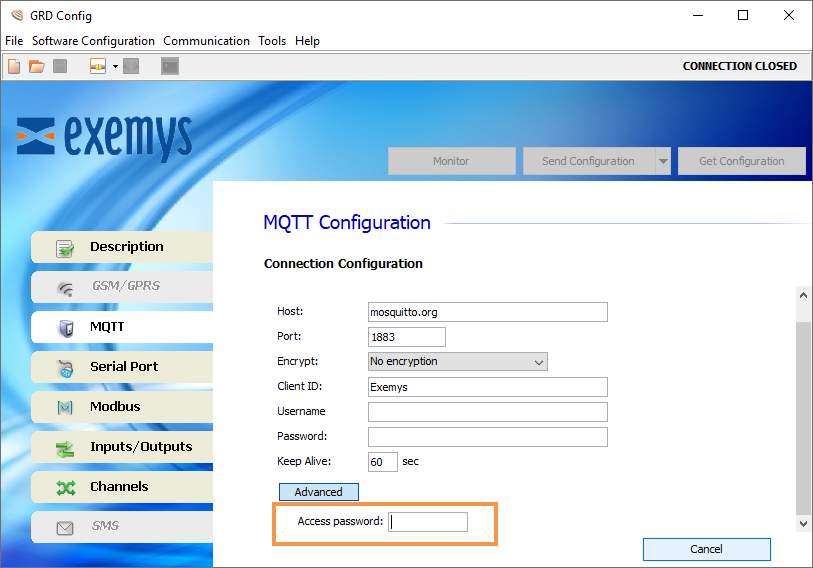Click the vertical scrollbar thumb
The height and width of the screenshot is (568, 813).
803,417
